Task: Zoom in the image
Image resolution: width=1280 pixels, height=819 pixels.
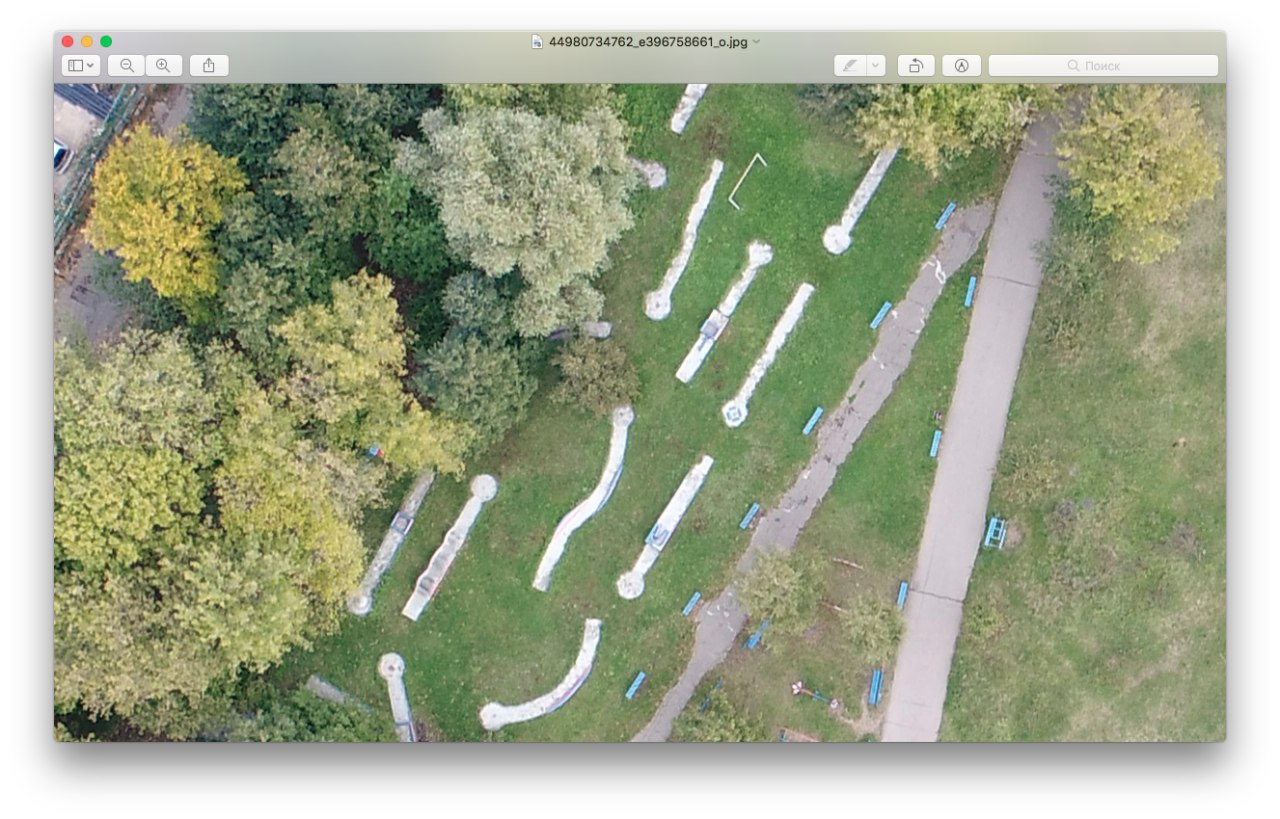Action: tap(163, 65)
